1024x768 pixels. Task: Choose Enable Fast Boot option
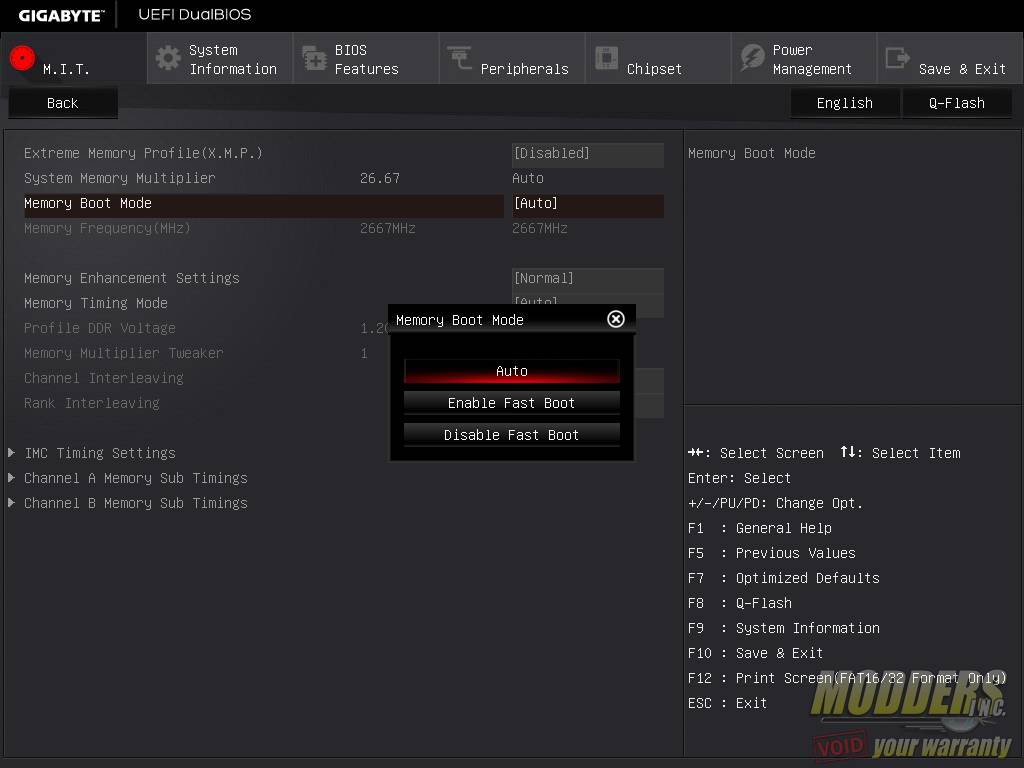coord(511,403)
